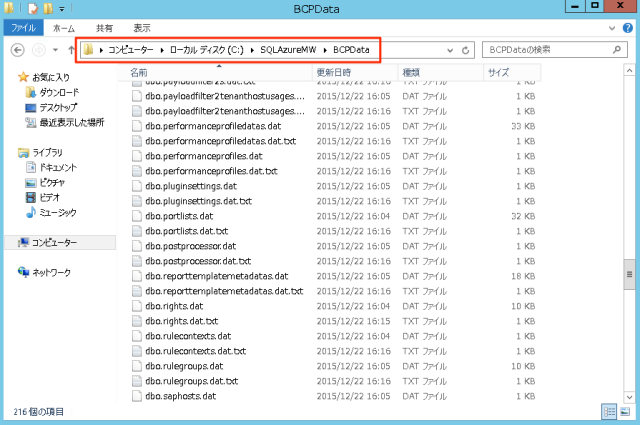Select file dbo.pluginsettings.dat.txt
The image size is (640, 425).
point(198,201)
